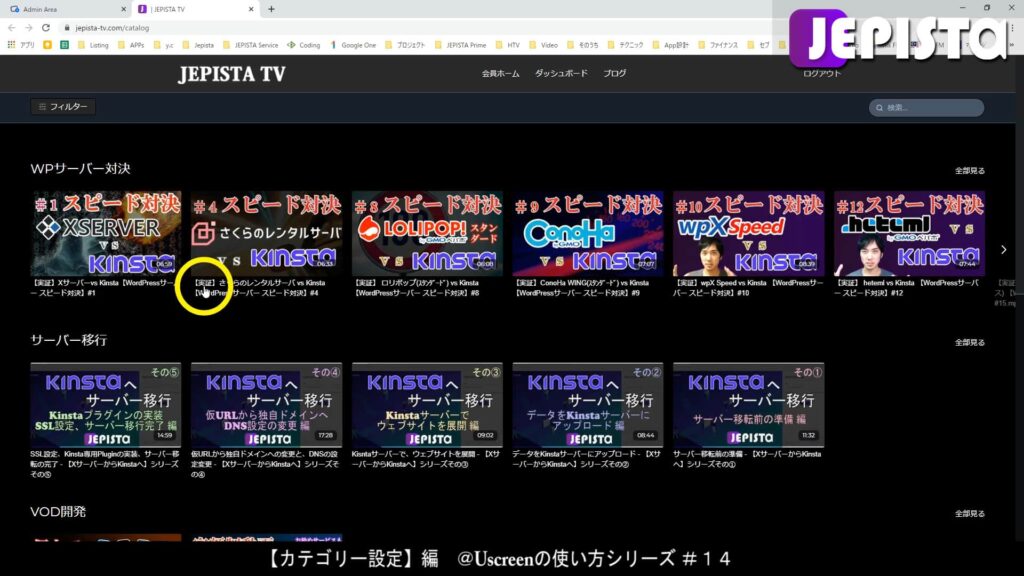Close the Admin Area tab
Screen dimensions: 1024x576
pos(123,9)
